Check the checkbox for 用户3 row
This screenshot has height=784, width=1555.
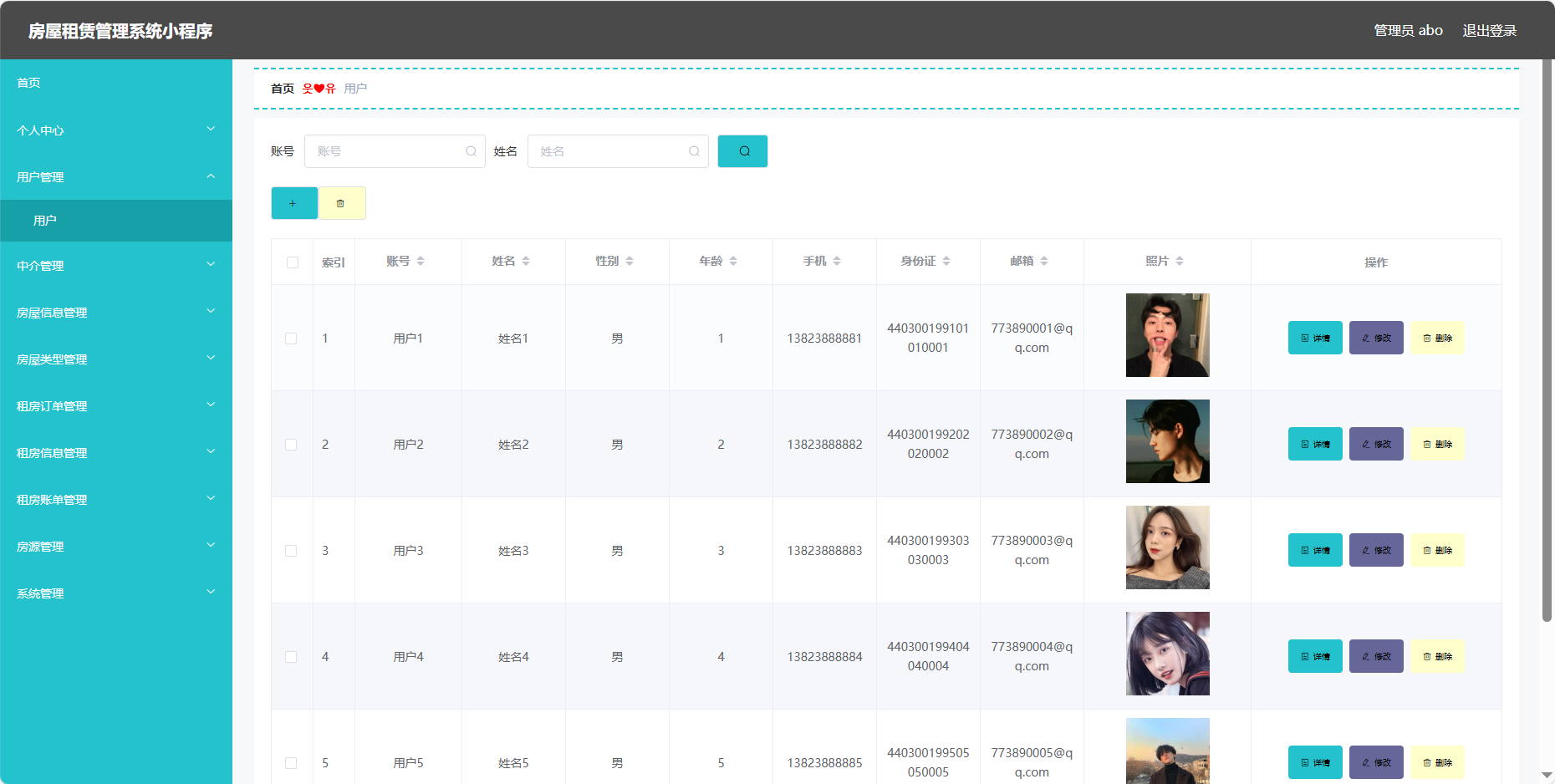pos(291,551)
